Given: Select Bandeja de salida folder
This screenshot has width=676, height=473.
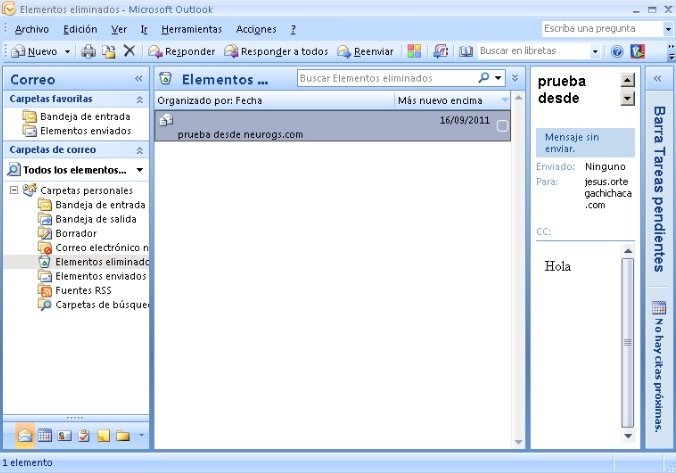Looking at the screenshot, I should [88, 219].
